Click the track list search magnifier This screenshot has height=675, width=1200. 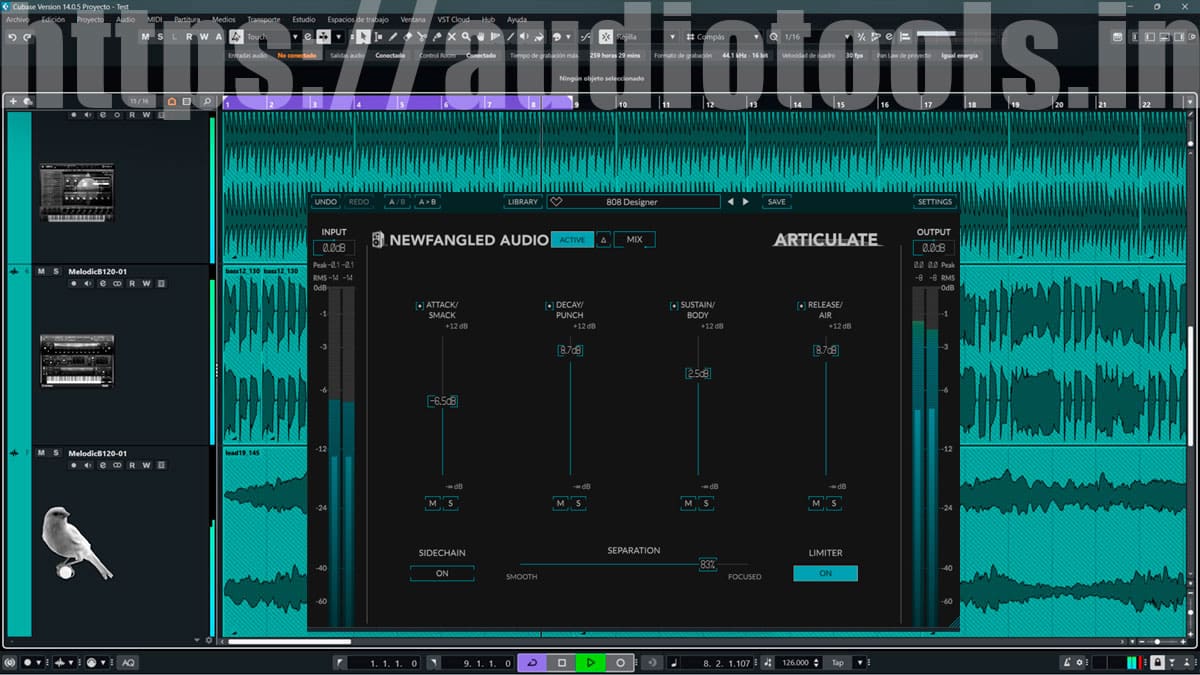pos(207,101)
